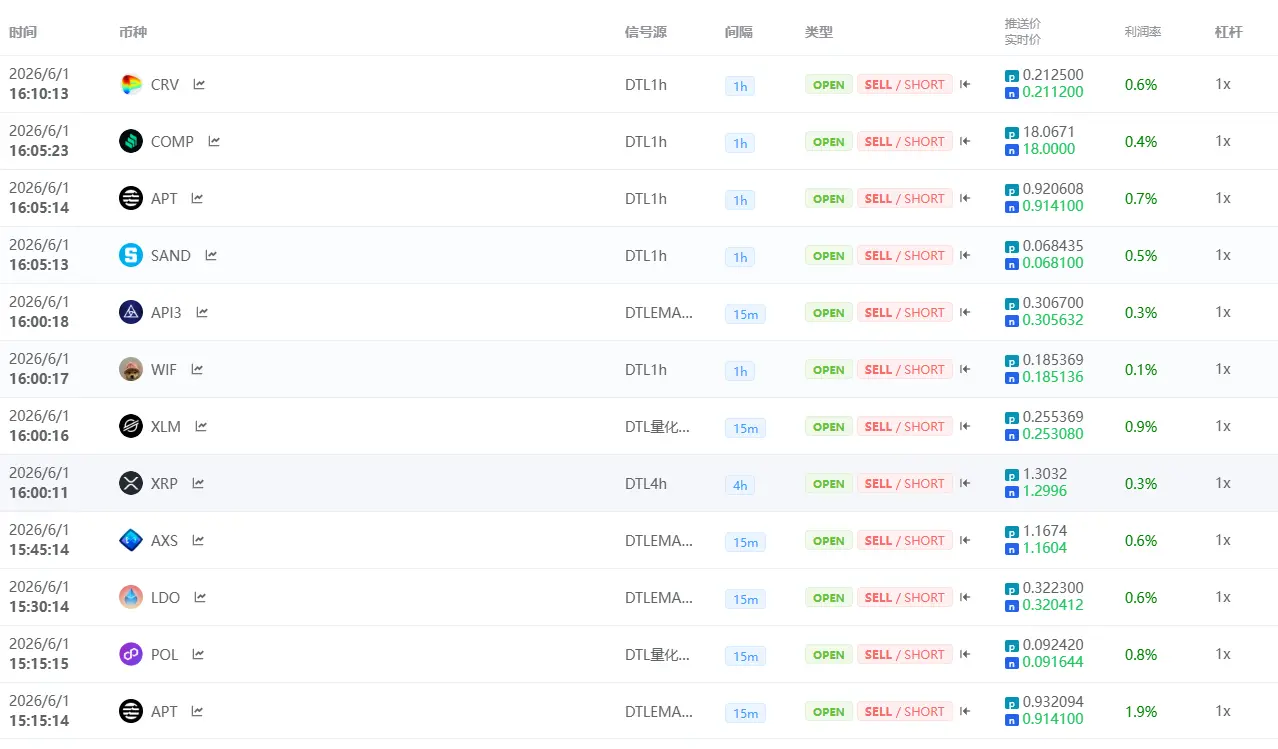Click the chart icon beside LDO
1278x749 pixels.
point(200,598)
